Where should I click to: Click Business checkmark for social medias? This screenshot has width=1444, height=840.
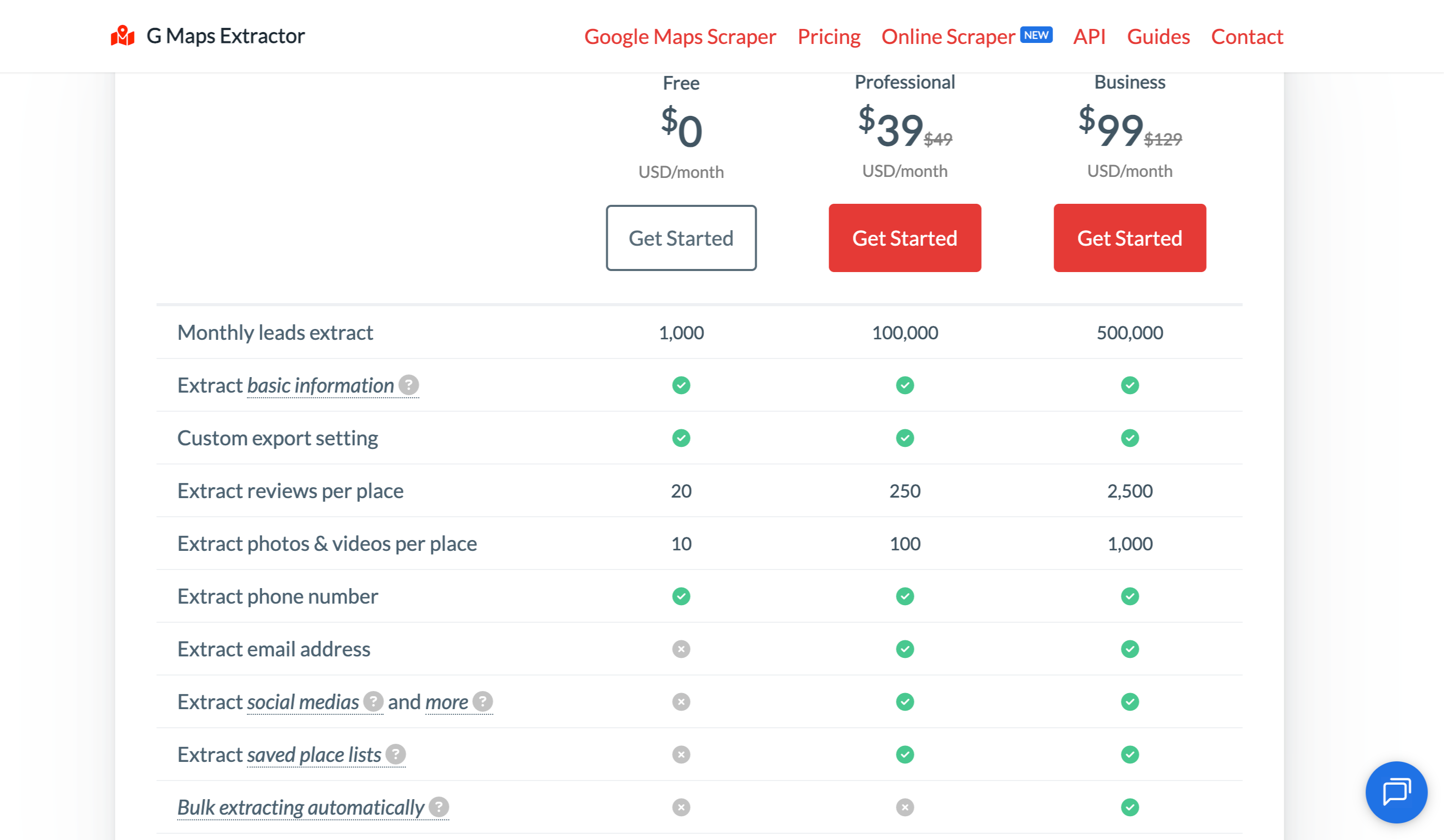(x=1130, y=701)
